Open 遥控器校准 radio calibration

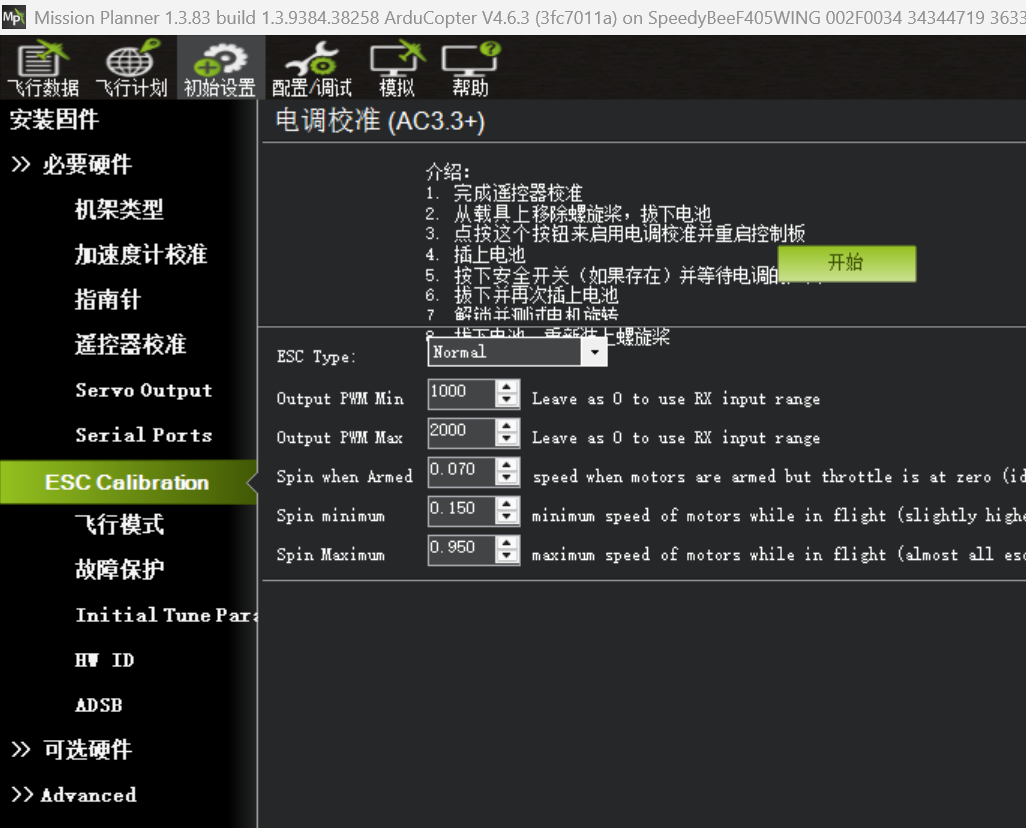(x=130, y=344)
